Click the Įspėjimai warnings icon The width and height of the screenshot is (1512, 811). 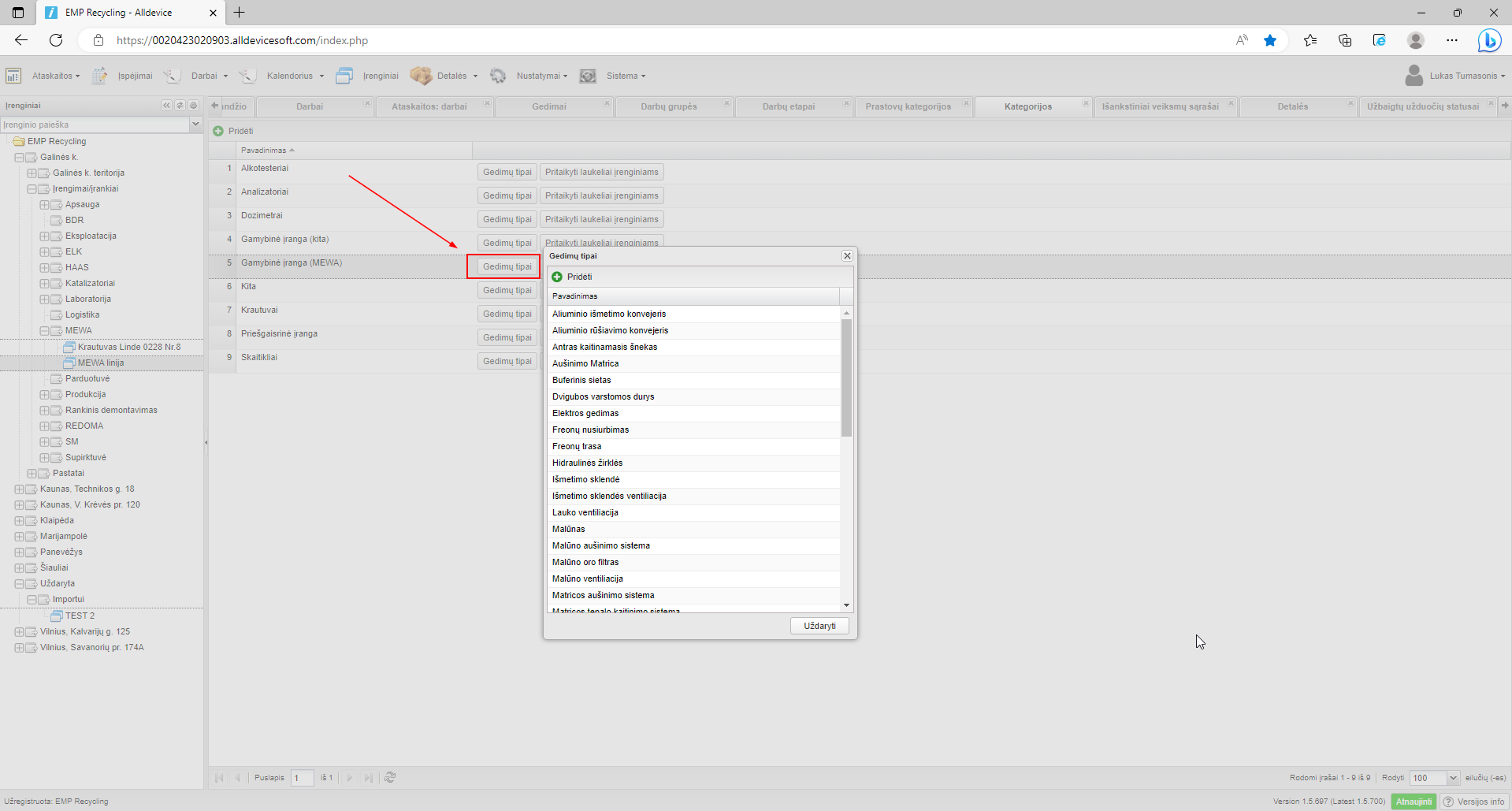[100, 76]
